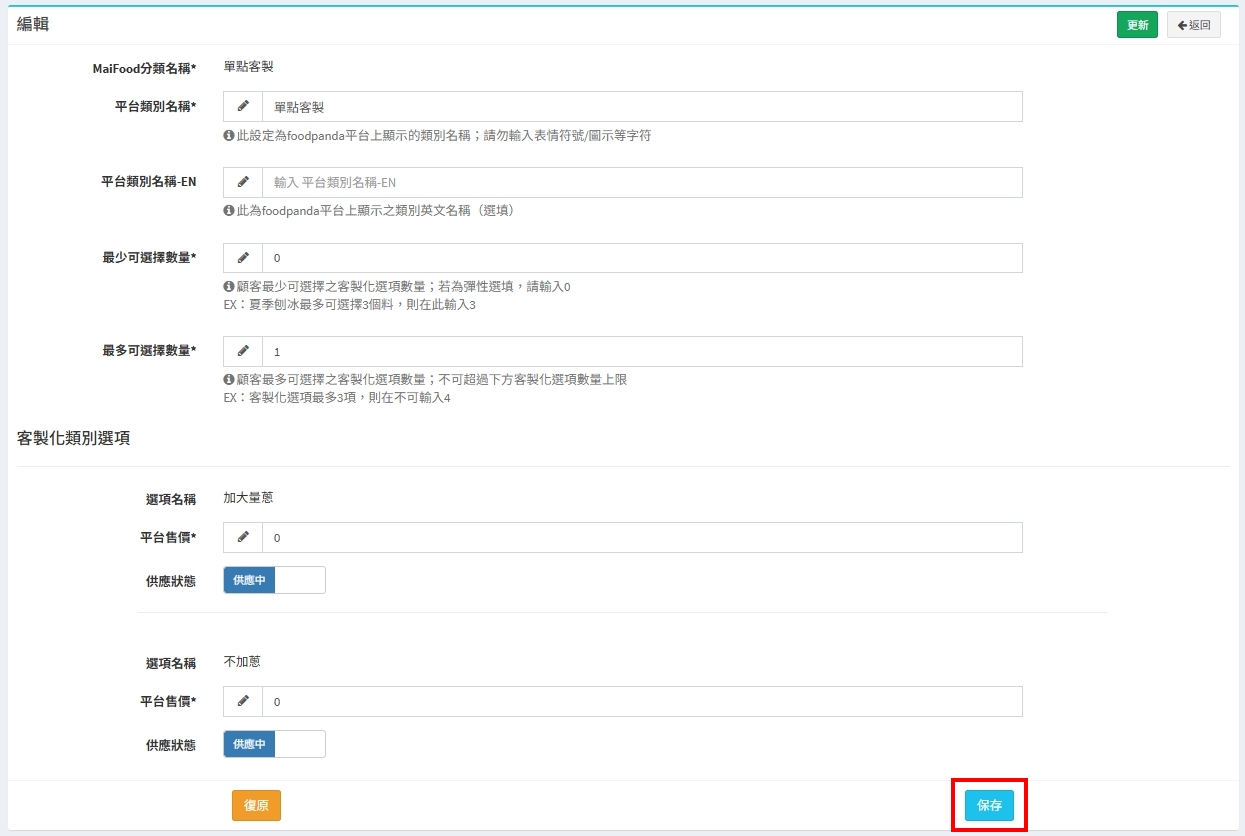Select the 最少可選擇數量 input field
This screenshot has width=1245, height=836.
(x=641, y=258)
